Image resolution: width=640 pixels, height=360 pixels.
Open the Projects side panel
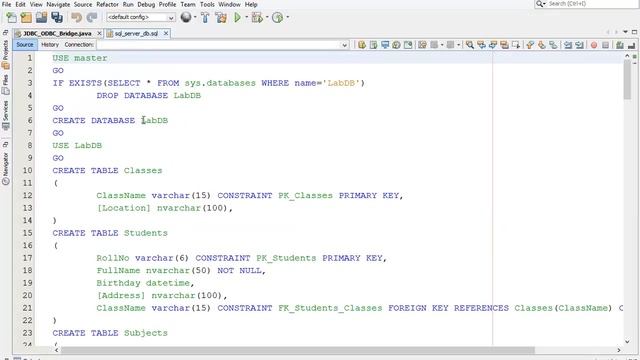tap(5, 54)
